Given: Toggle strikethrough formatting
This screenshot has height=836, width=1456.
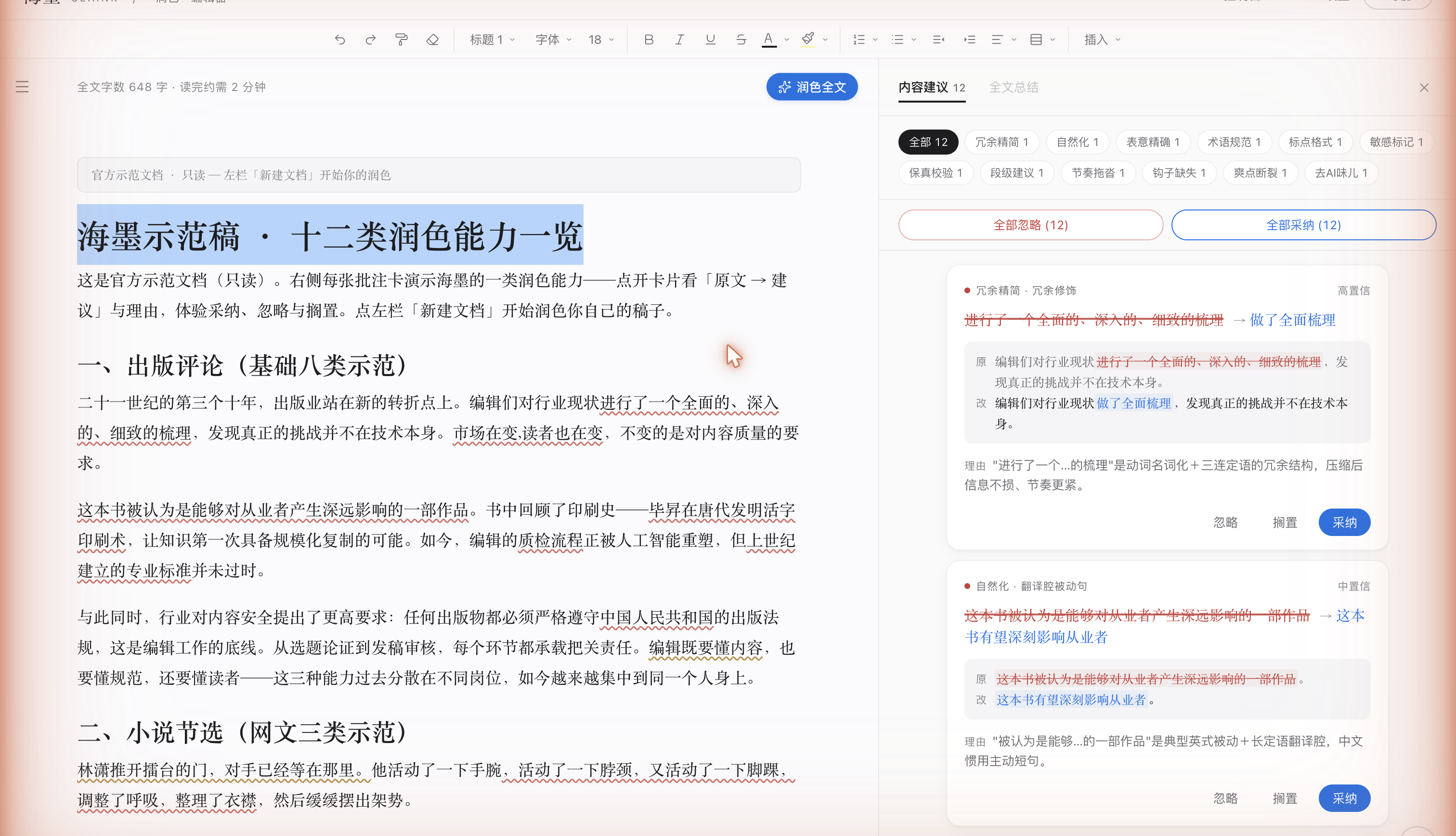Looking at the screenshot, I should tap(741, 39).
